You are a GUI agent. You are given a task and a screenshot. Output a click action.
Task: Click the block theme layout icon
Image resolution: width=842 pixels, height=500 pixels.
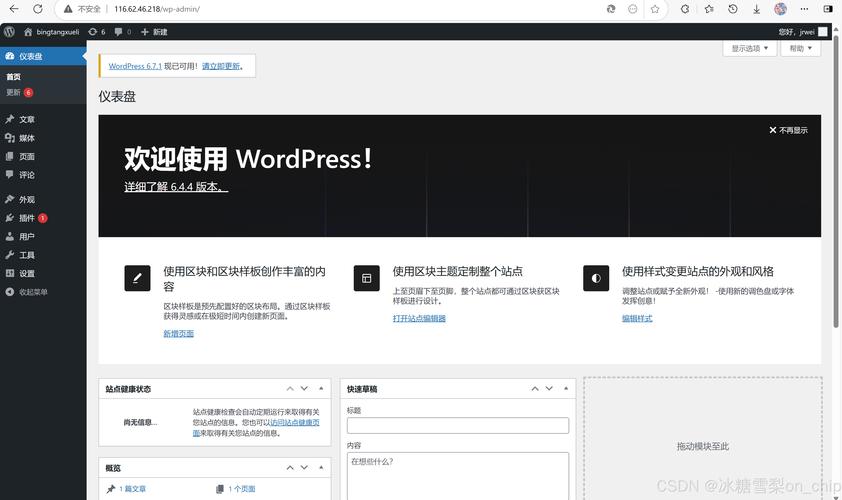(x=367, y=278)
